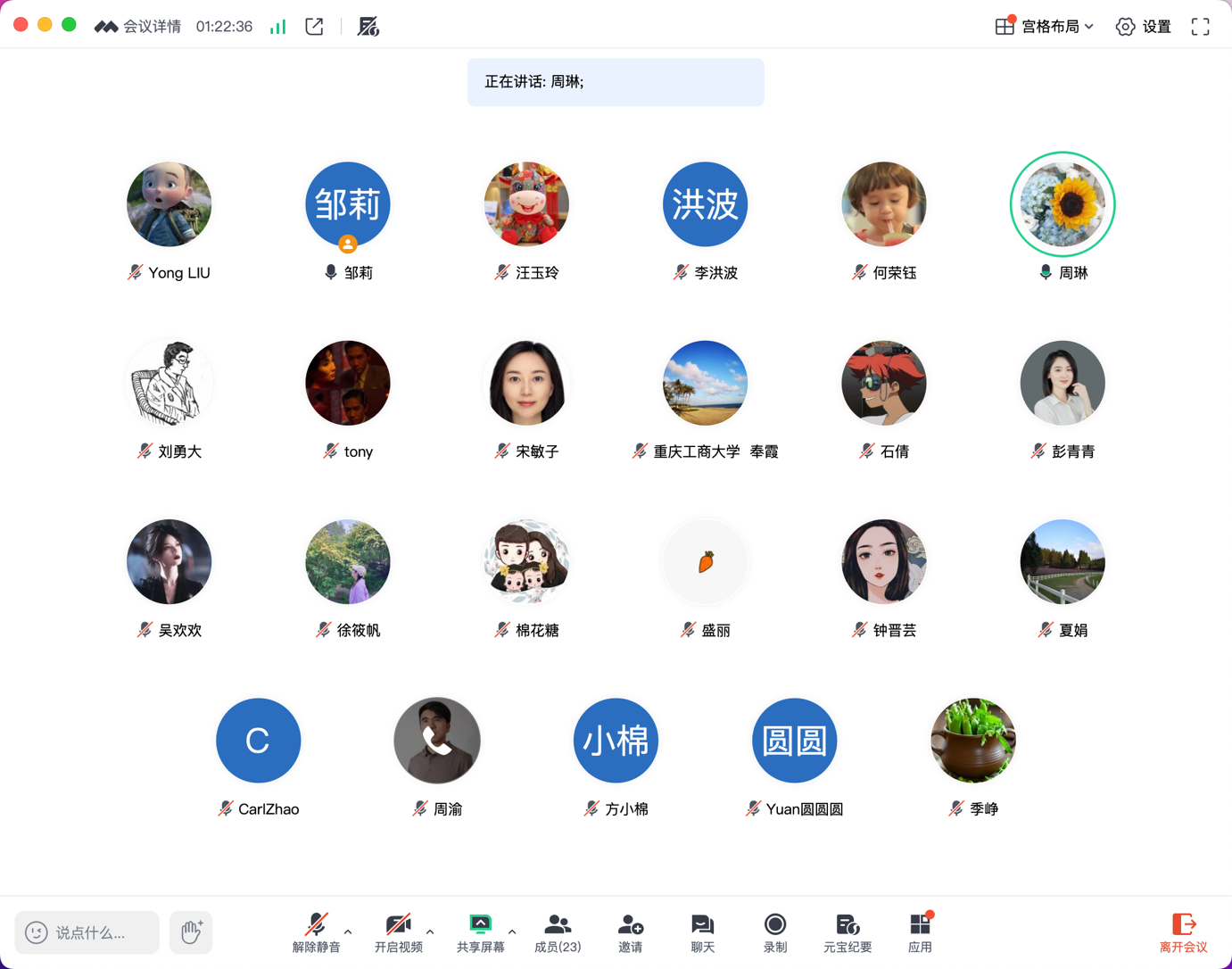Open the 应用 apps panel
The height and width of the screenshot is (969, 1232).
920,932
